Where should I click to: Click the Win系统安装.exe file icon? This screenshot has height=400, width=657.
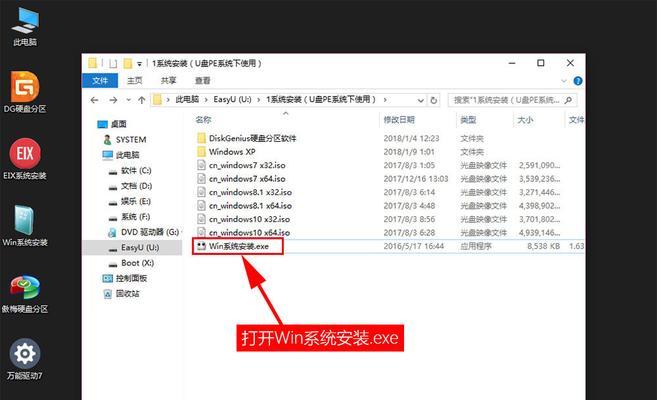pyautogui.click(x=202, y=246)
